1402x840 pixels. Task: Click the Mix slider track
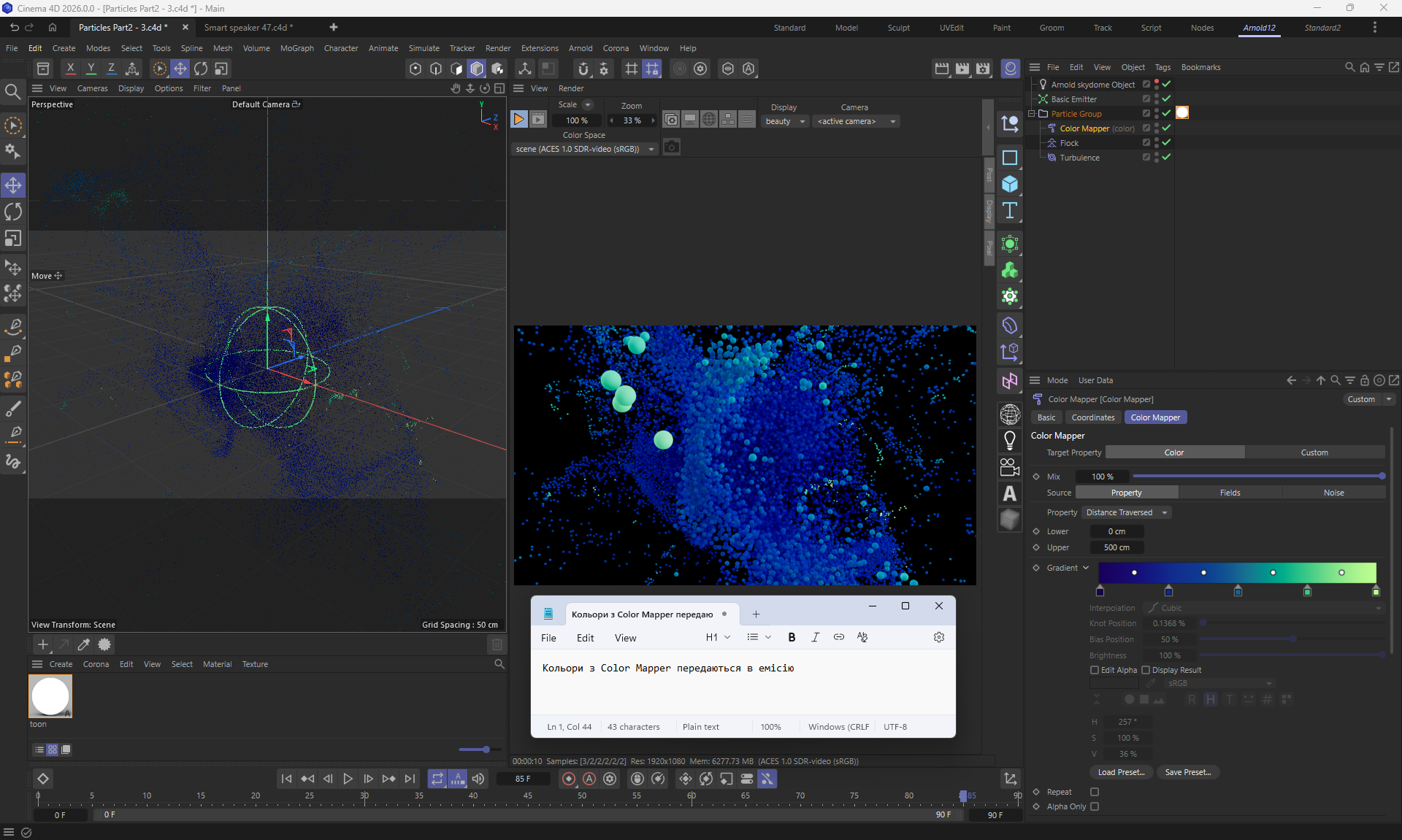coord(1256,477)
